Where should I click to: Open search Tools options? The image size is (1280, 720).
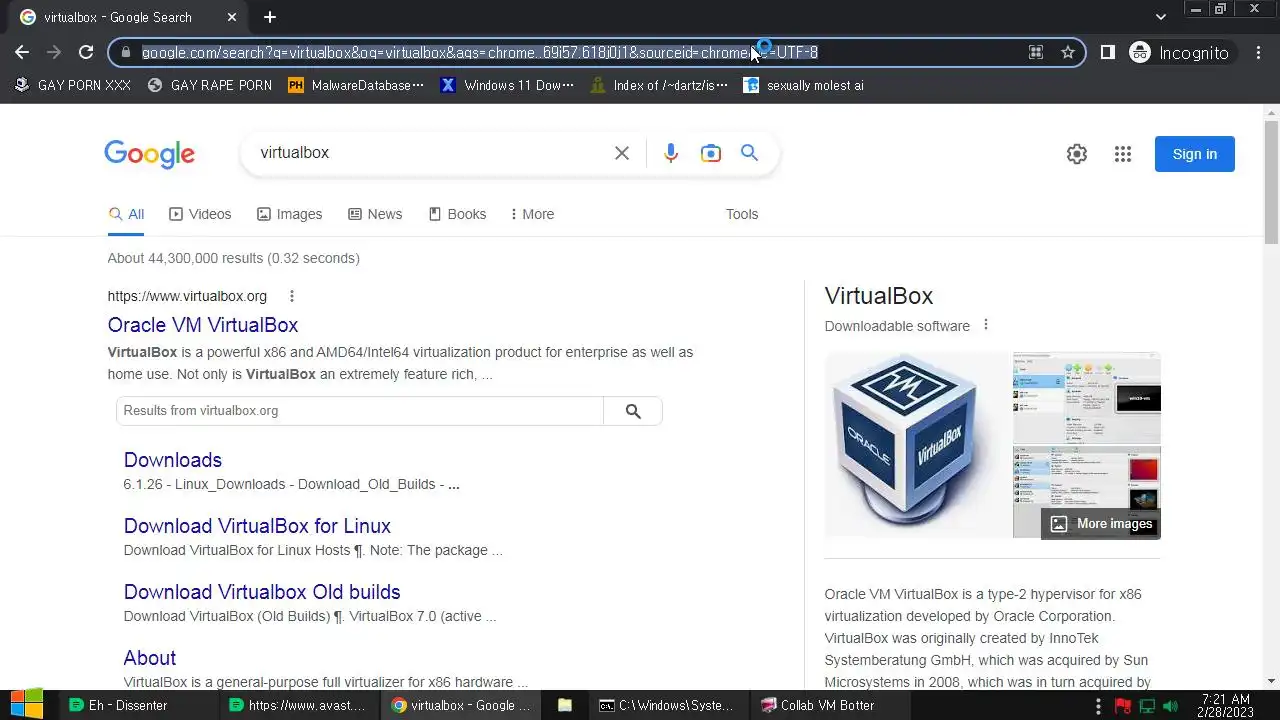point(742,214)
